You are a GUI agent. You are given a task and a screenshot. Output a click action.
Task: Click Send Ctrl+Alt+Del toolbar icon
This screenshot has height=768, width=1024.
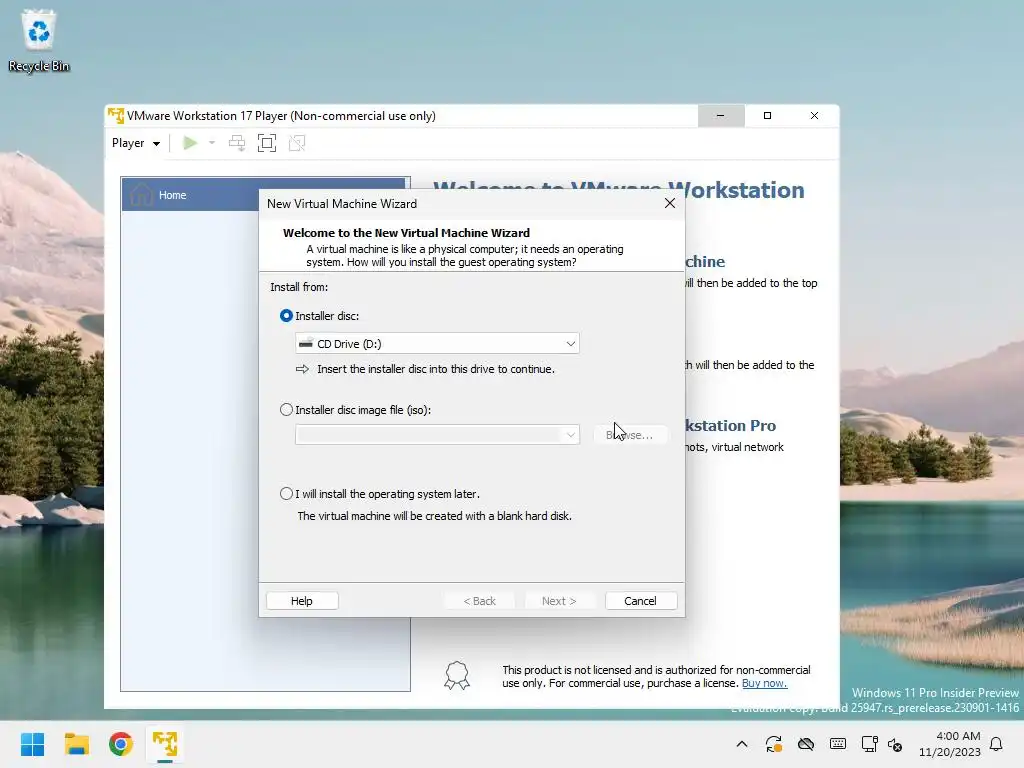tap(237, 143)
